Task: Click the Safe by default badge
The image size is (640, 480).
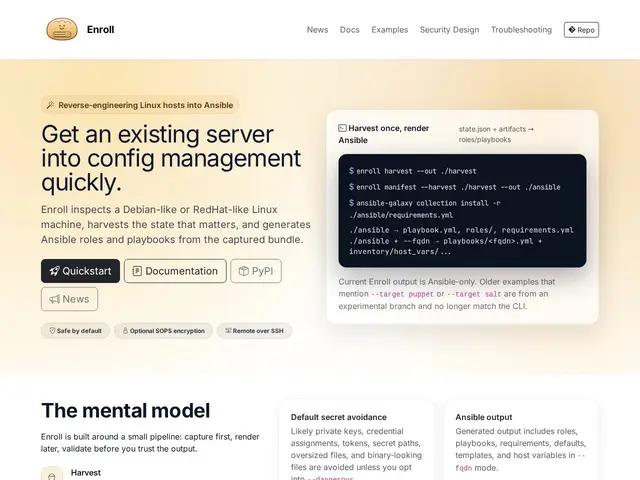Action: click(75, 331)
